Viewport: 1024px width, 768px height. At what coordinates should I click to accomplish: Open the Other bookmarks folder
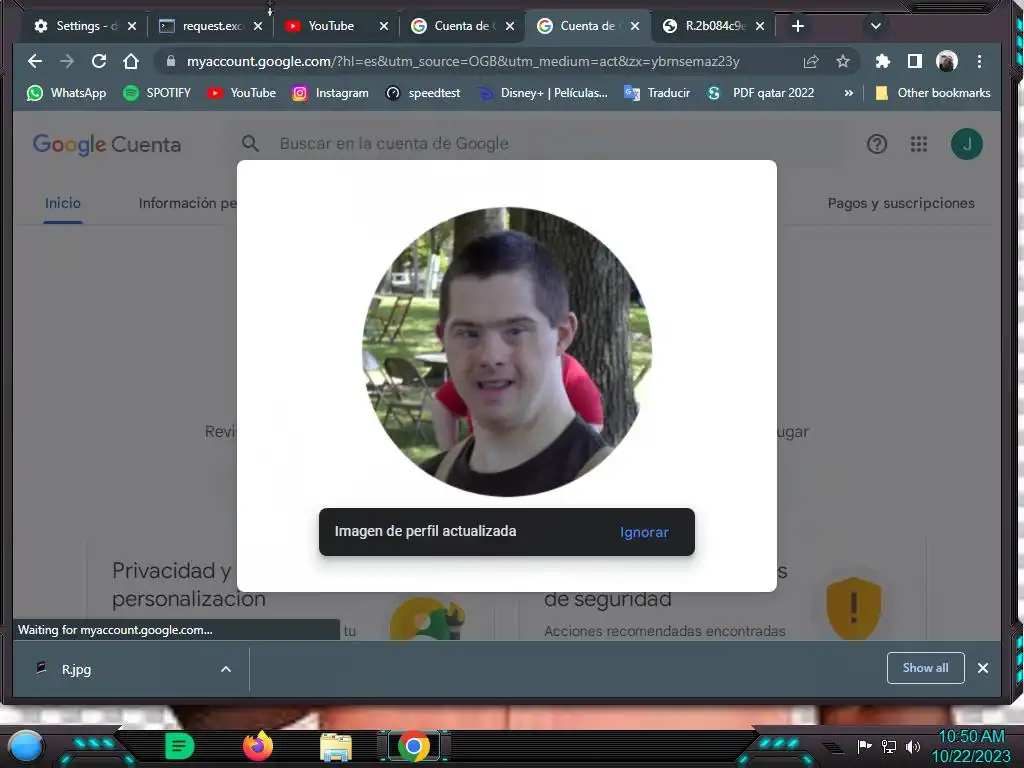point(933,93)
